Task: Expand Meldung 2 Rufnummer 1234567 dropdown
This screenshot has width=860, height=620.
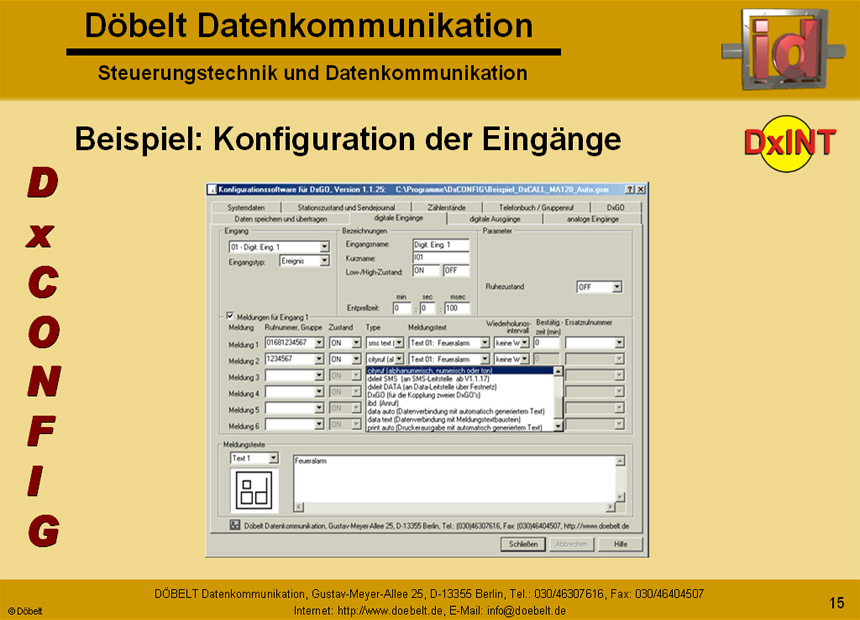Action: 319,359
